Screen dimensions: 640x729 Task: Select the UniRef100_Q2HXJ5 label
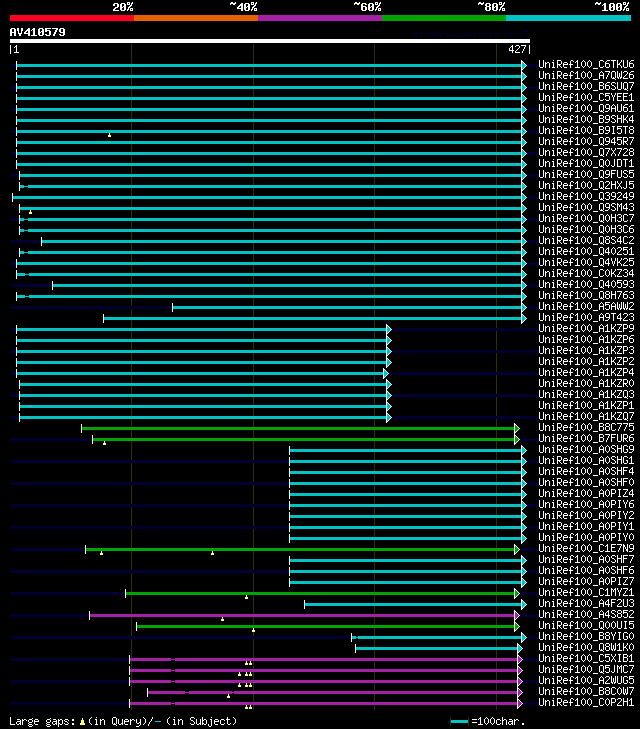click(x=586, y=186)
